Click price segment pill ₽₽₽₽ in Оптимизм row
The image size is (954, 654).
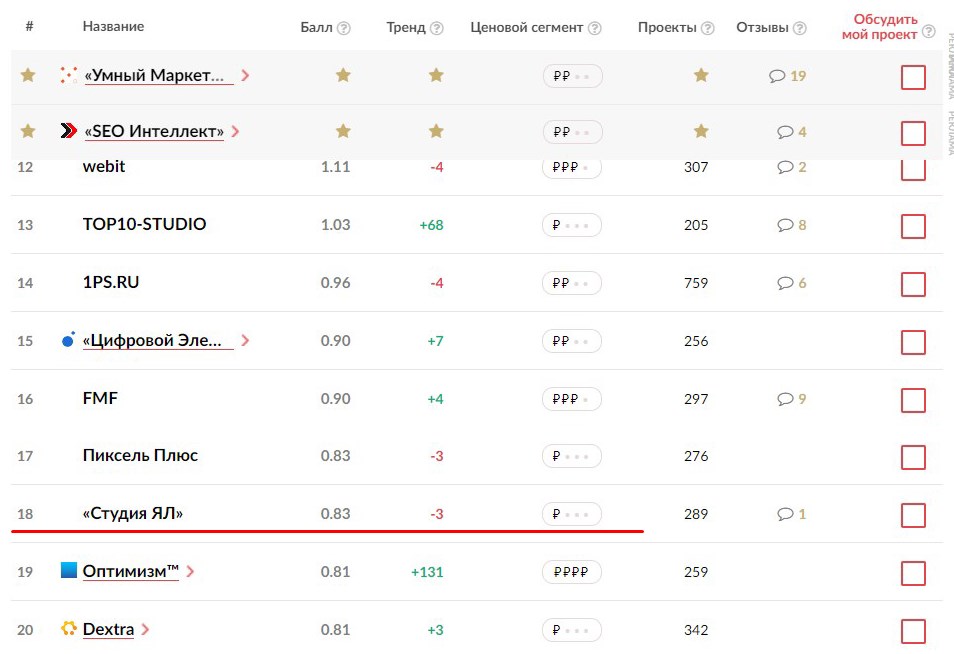572,572
